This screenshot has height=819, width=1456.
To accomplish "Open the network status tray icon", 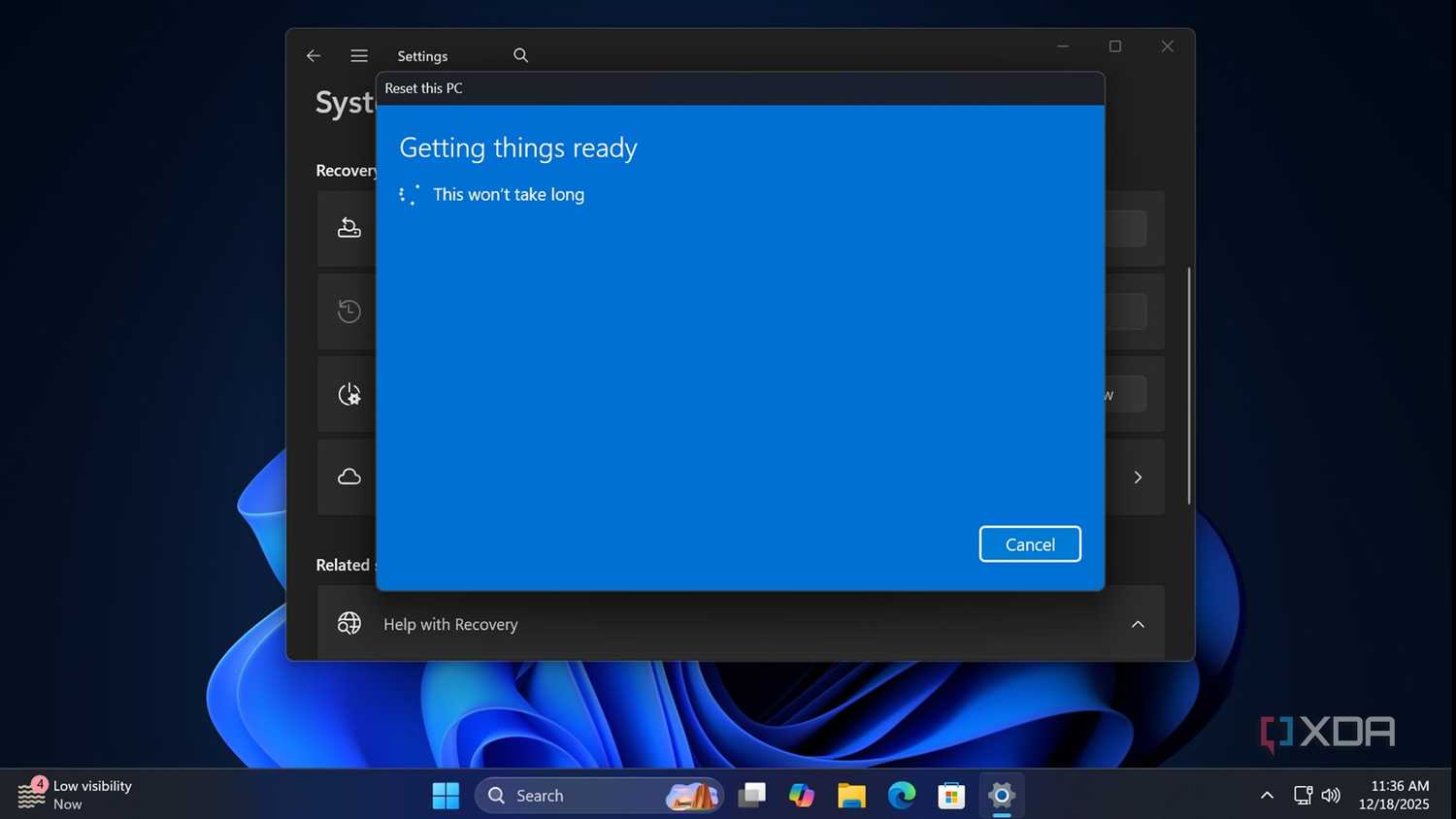I will tap(1304, 796).
